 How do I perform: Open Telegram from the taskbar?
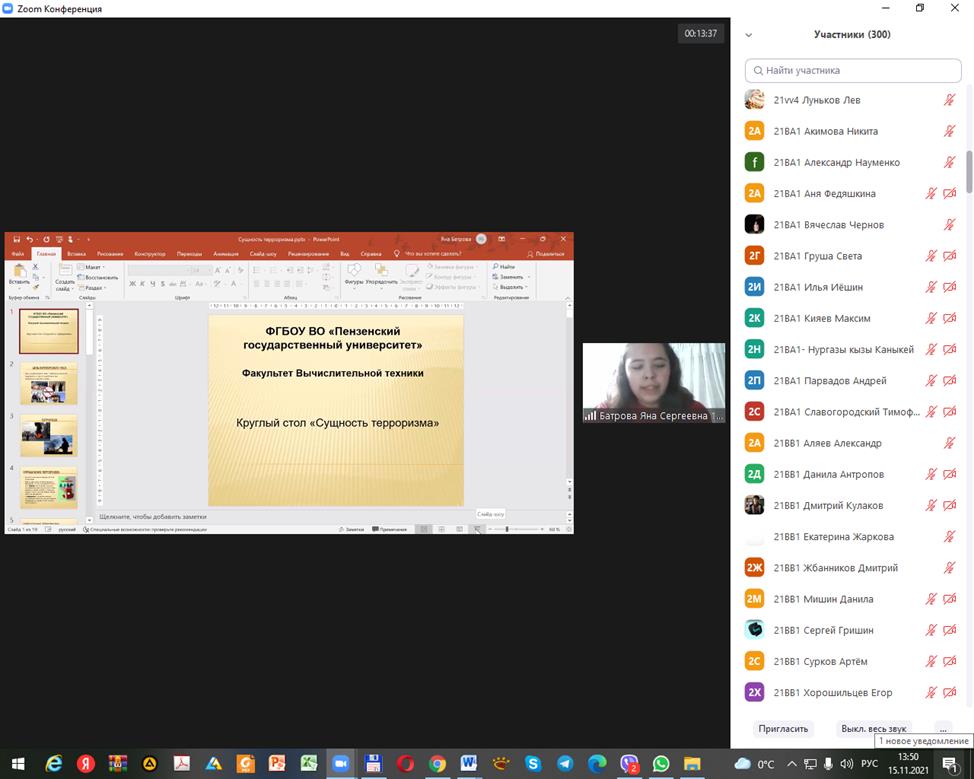pyautogui.click(x=564, y=763)
